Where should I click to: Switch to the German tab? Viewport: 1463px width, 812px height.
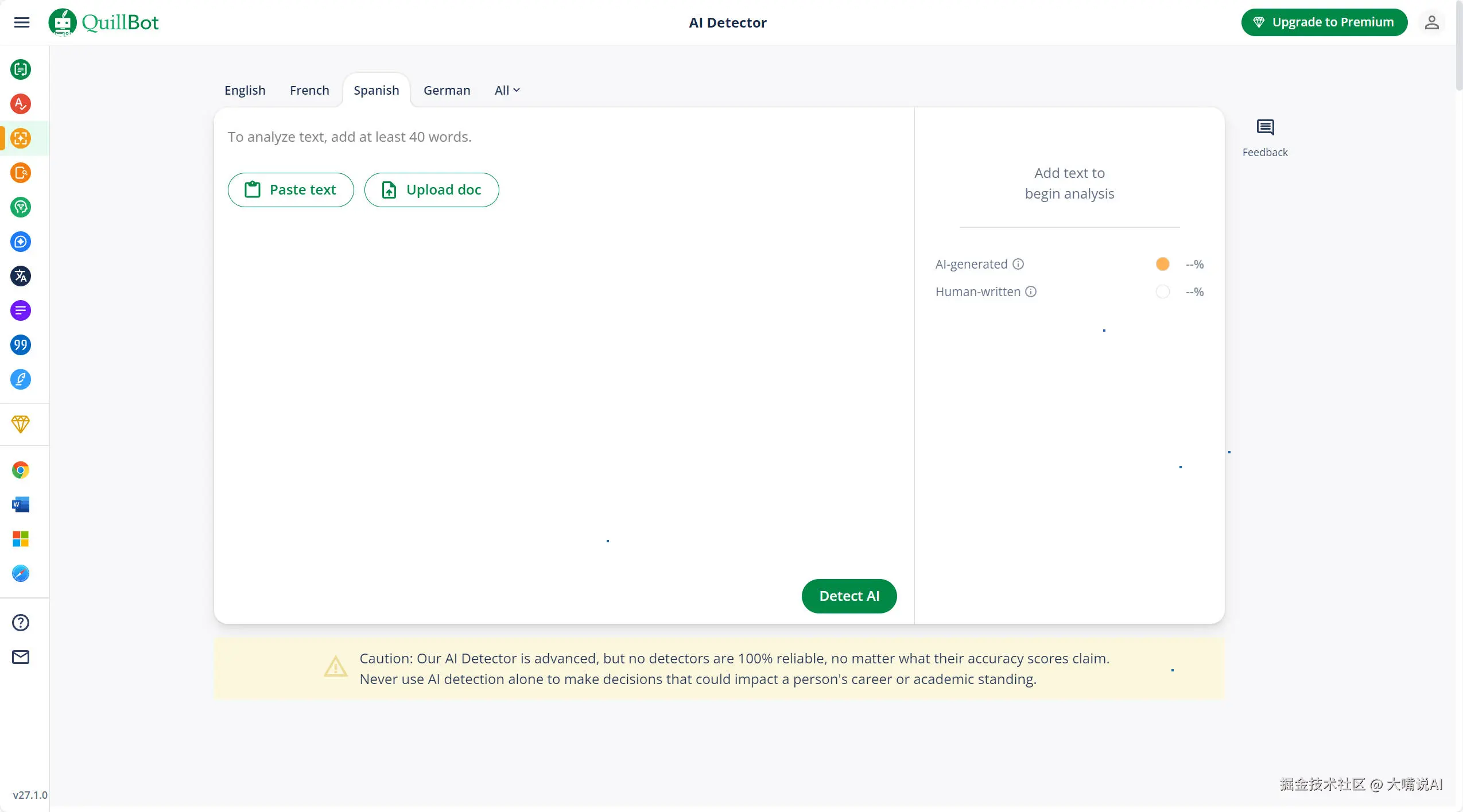point(447,90)
